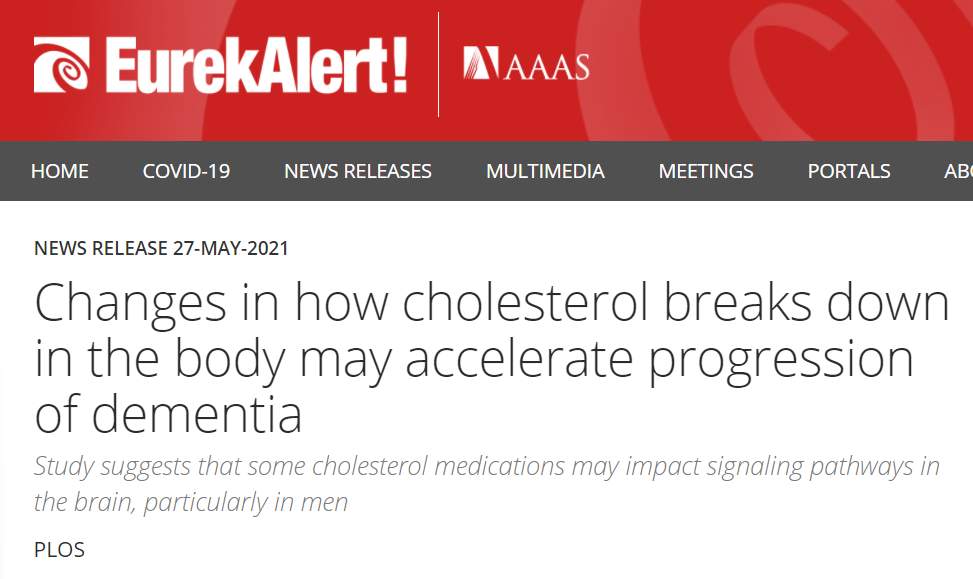This screenshot has width=973, height=579.
Task: Go to the HOME menu item
Action: coord(60,171)
